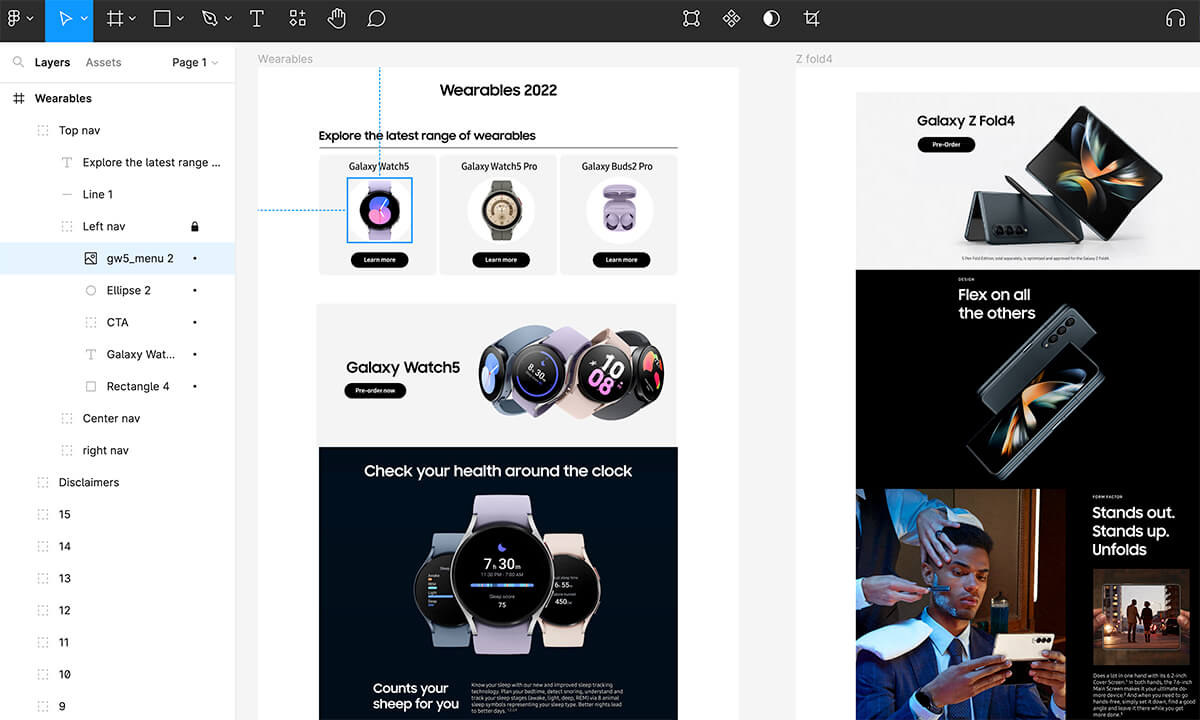Select the Comment tool

376,18
